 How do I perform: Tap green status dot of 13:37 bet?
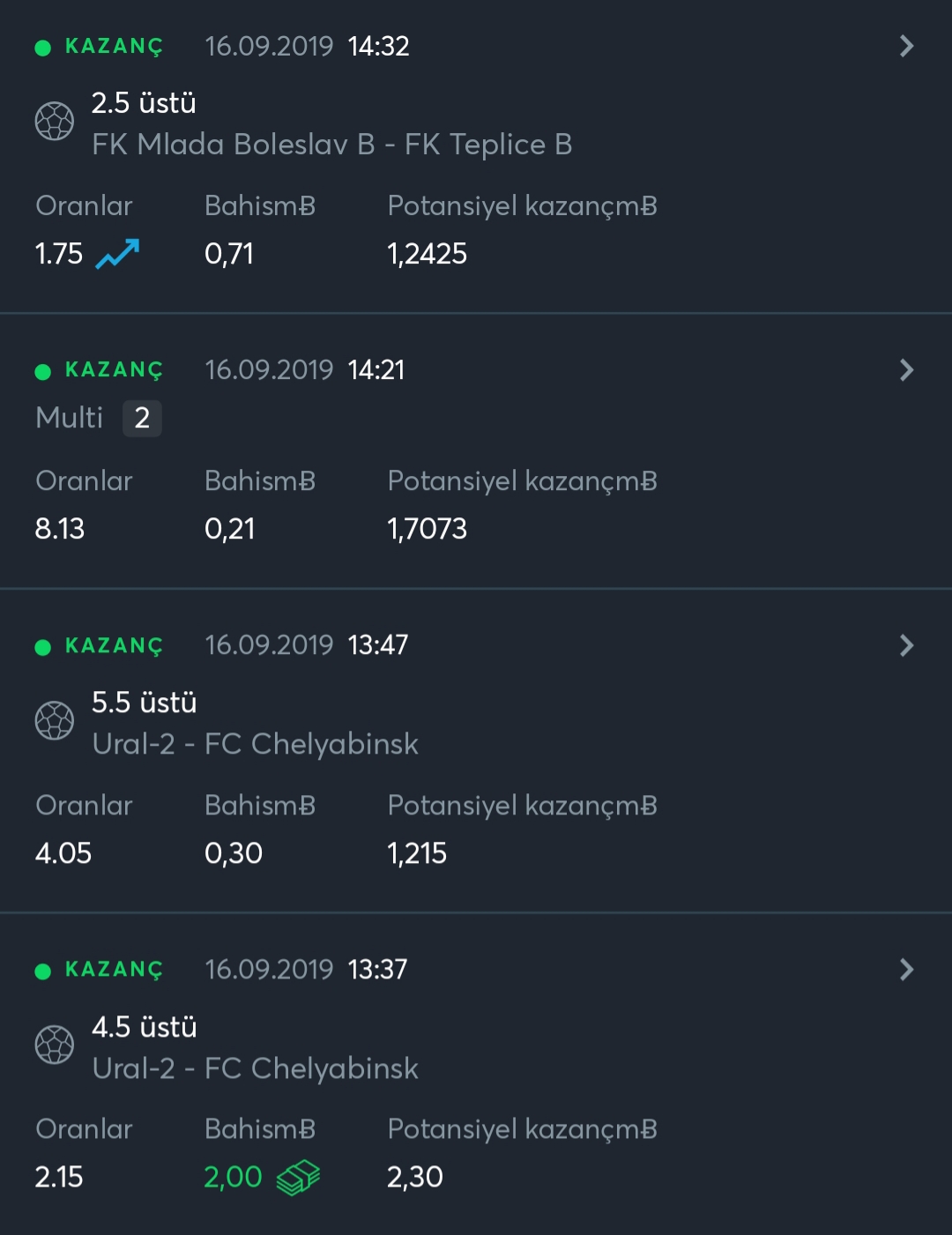tap(42, 971)
